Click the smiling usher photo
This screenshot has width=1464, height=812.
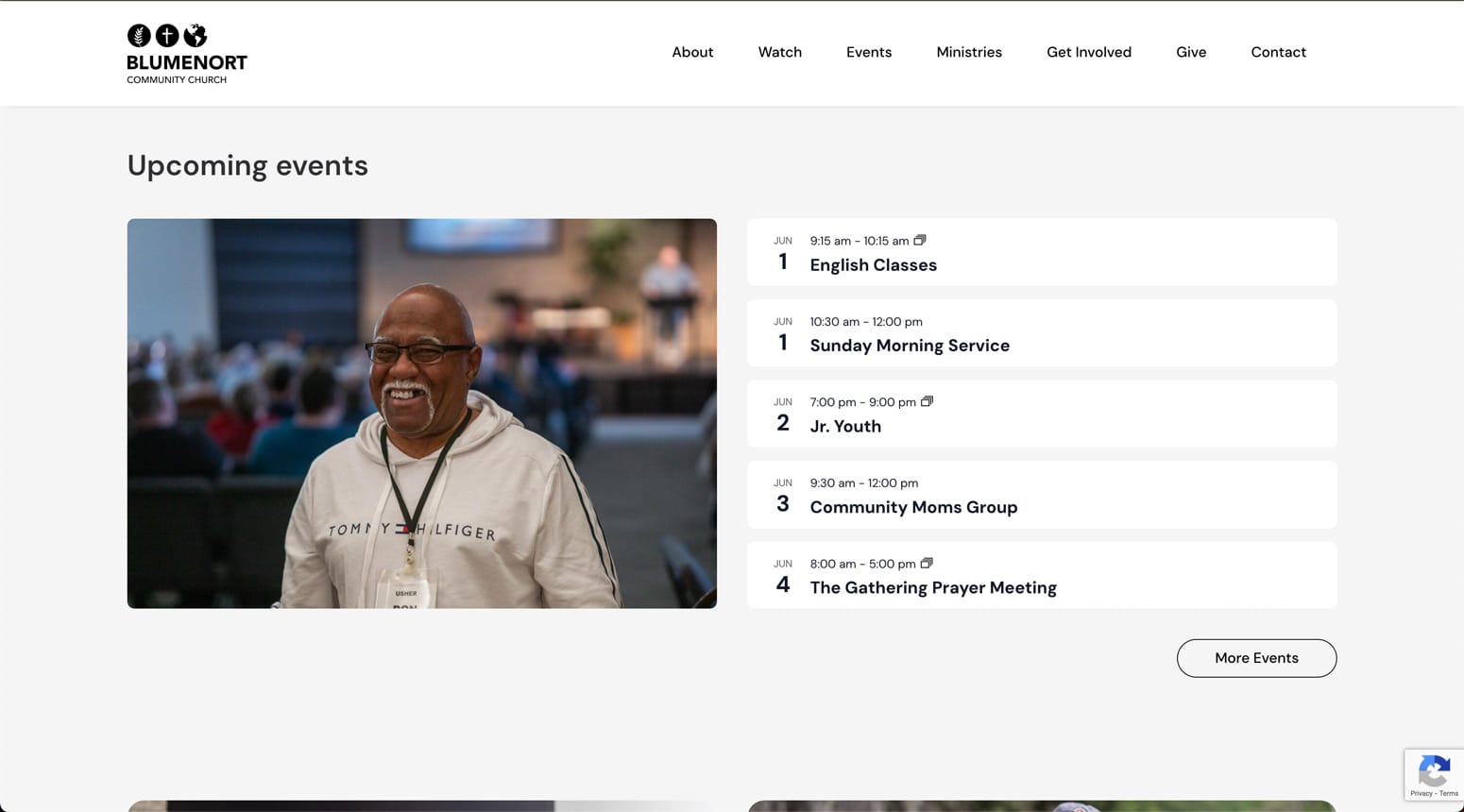click(422, 414)
